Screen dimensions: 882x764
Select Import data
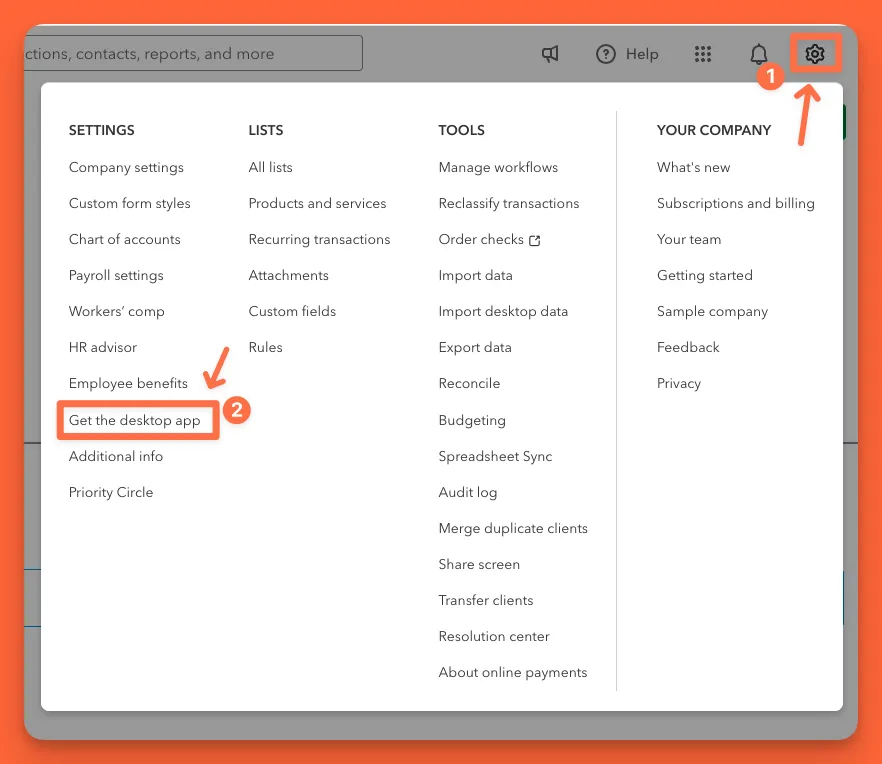(475, 276)
